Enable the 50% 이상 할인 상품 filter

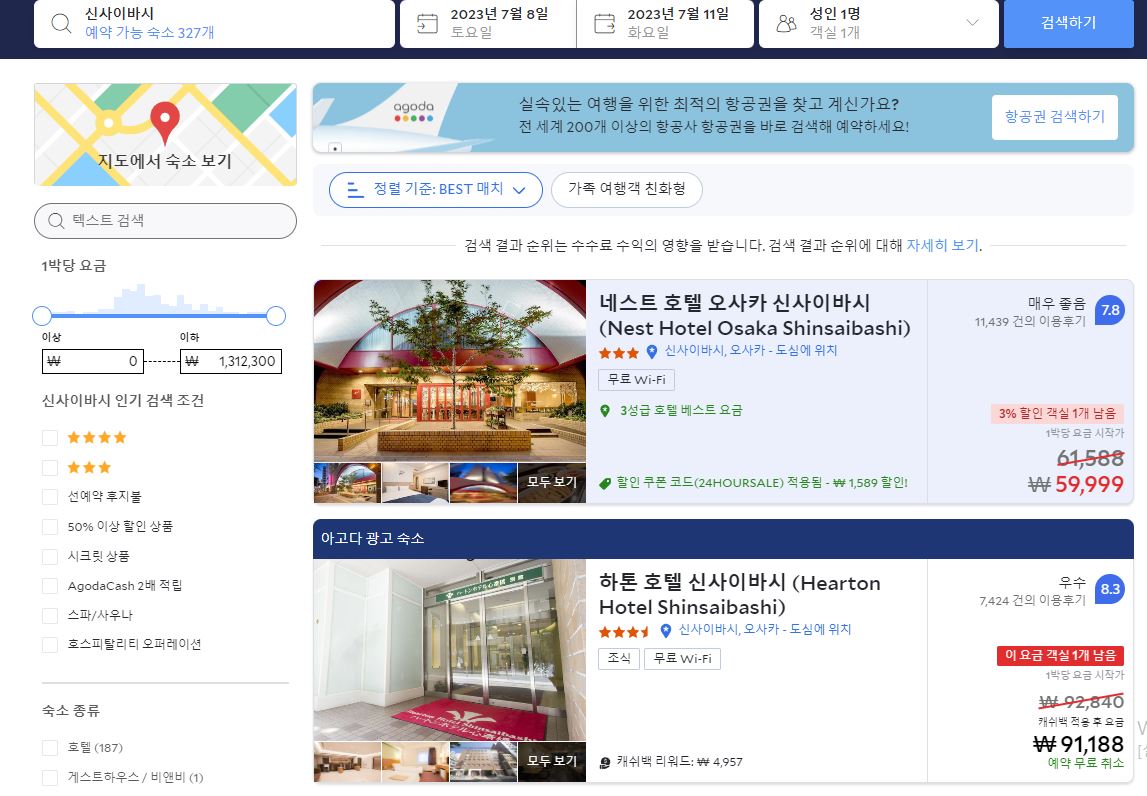pyautogui.click(x=50, y=527)
